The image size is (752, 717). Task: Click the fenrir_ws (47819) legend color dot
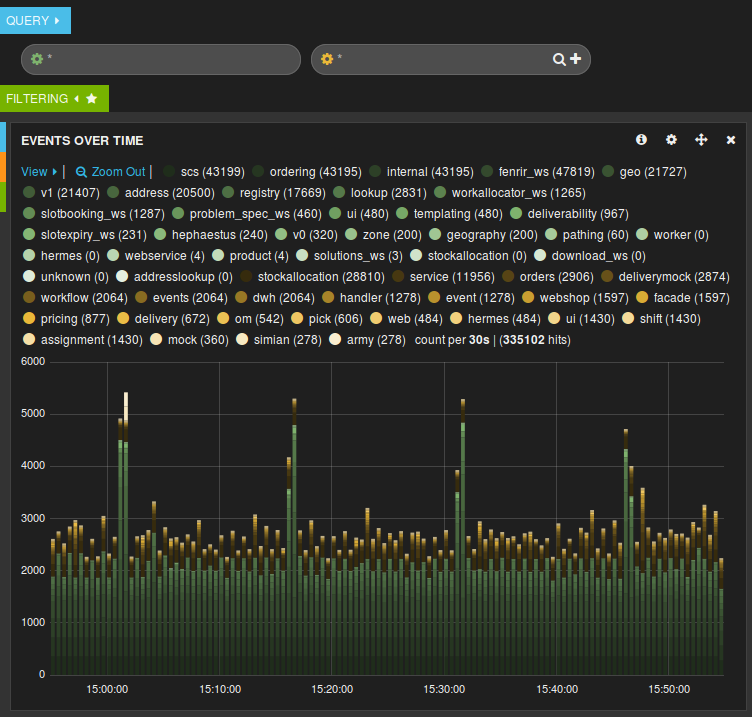click(x=487, y=171)
